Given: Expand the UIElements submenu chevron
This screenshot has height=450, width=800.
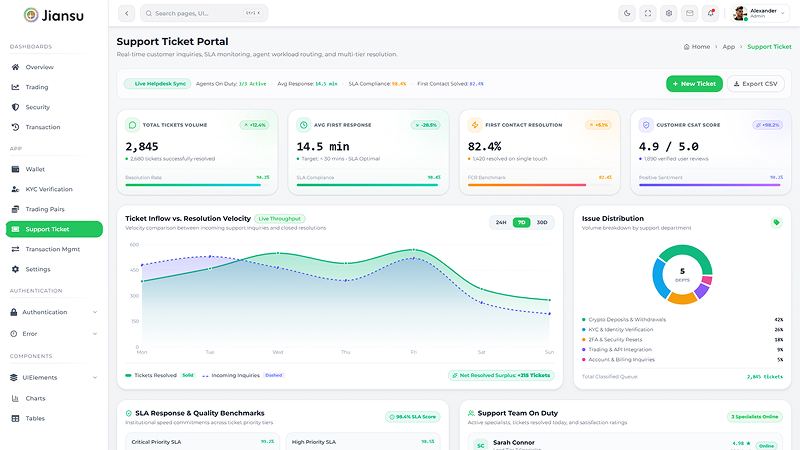Looking at the screenshot, I should point(95,378).
